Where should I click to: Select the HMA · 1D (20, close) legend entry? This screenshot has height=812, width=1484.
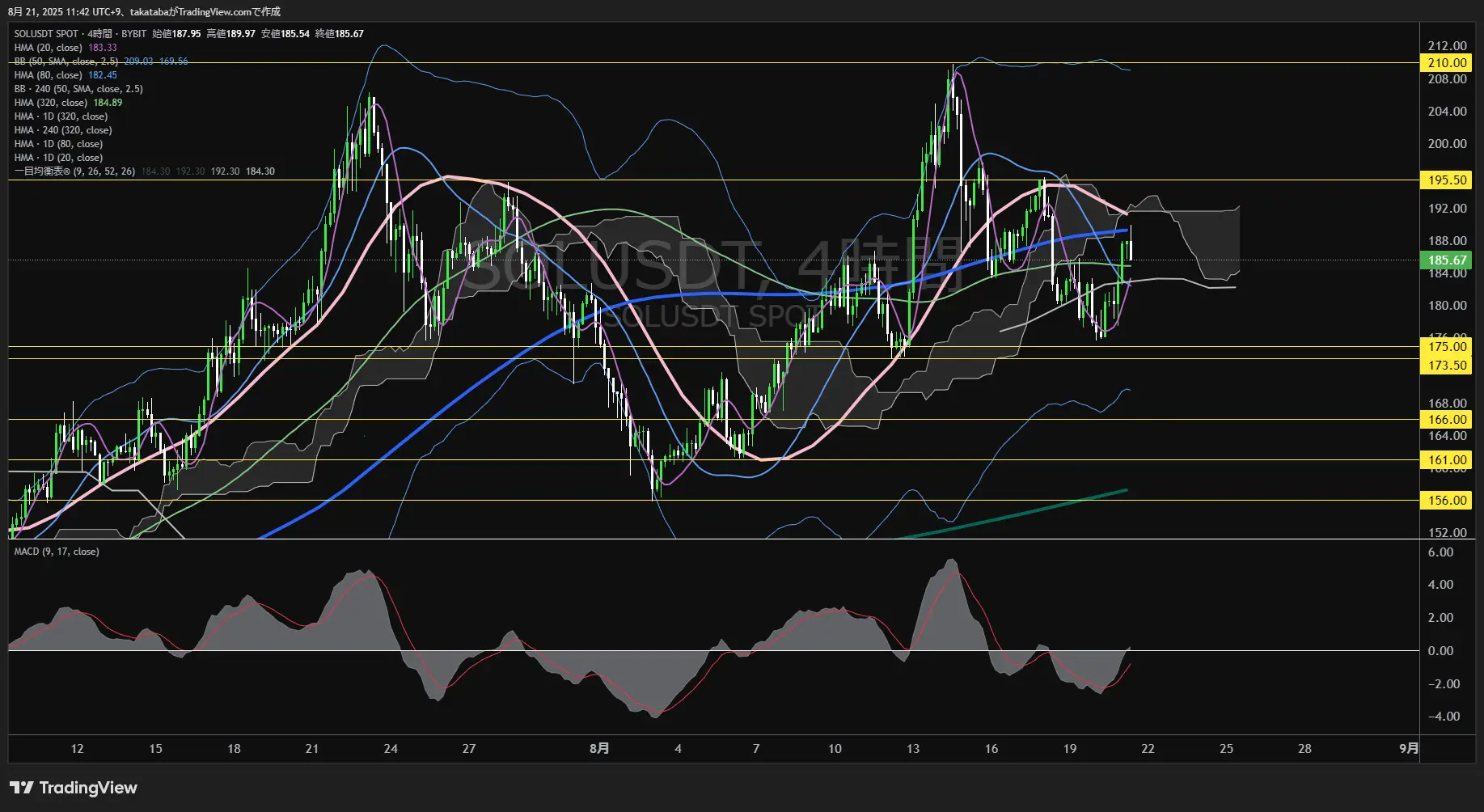(58, 158)
